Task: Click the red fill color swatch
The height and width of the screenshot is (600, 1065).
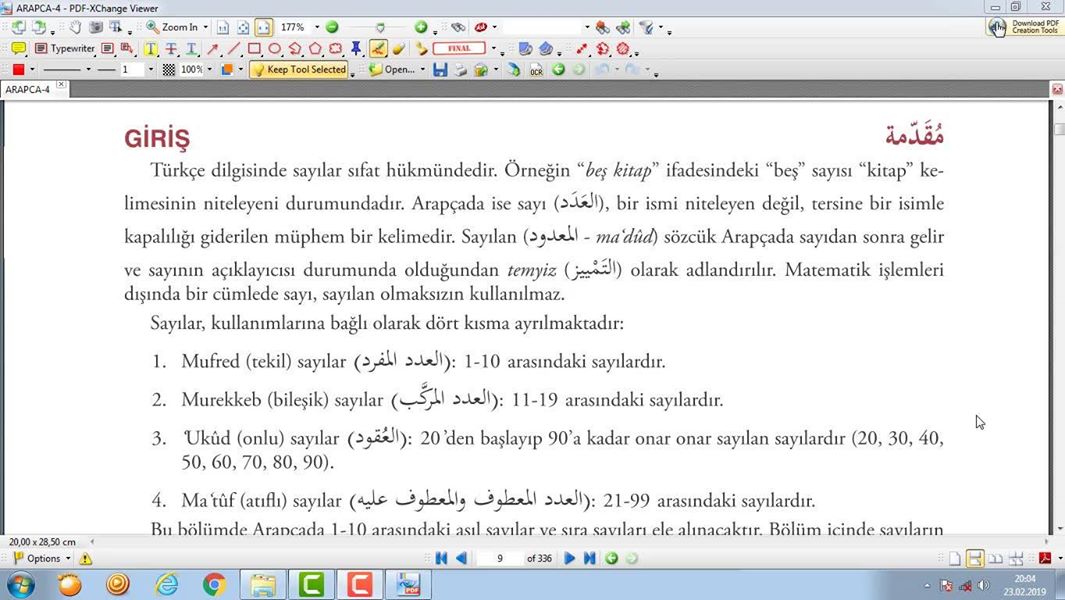Action: point(18,69)
